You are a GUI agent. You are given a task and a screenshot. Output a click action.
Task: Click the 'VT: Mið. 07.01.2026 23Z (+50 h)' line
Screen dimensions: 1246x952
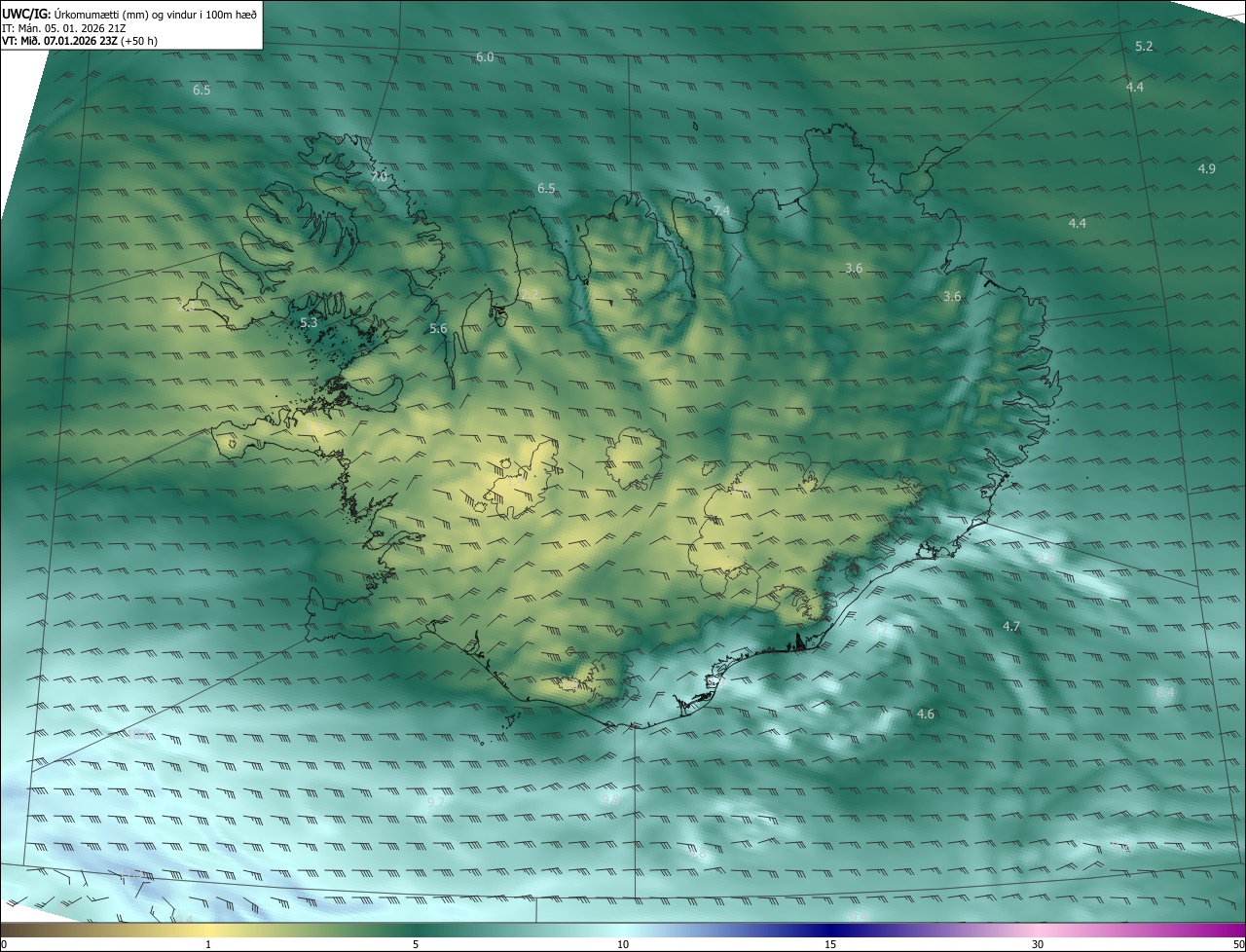pos(80,41)
